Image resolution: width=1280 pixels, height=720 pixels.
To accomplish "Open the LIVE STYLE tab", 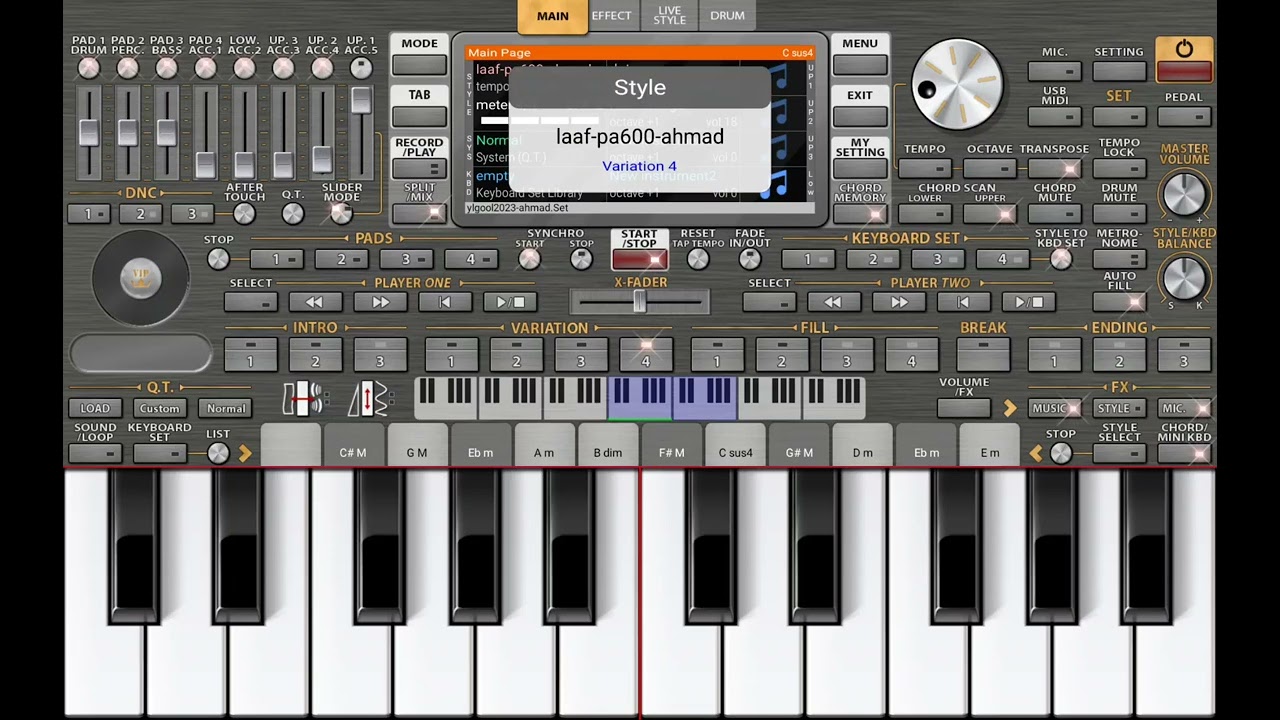I will point(669,16).
